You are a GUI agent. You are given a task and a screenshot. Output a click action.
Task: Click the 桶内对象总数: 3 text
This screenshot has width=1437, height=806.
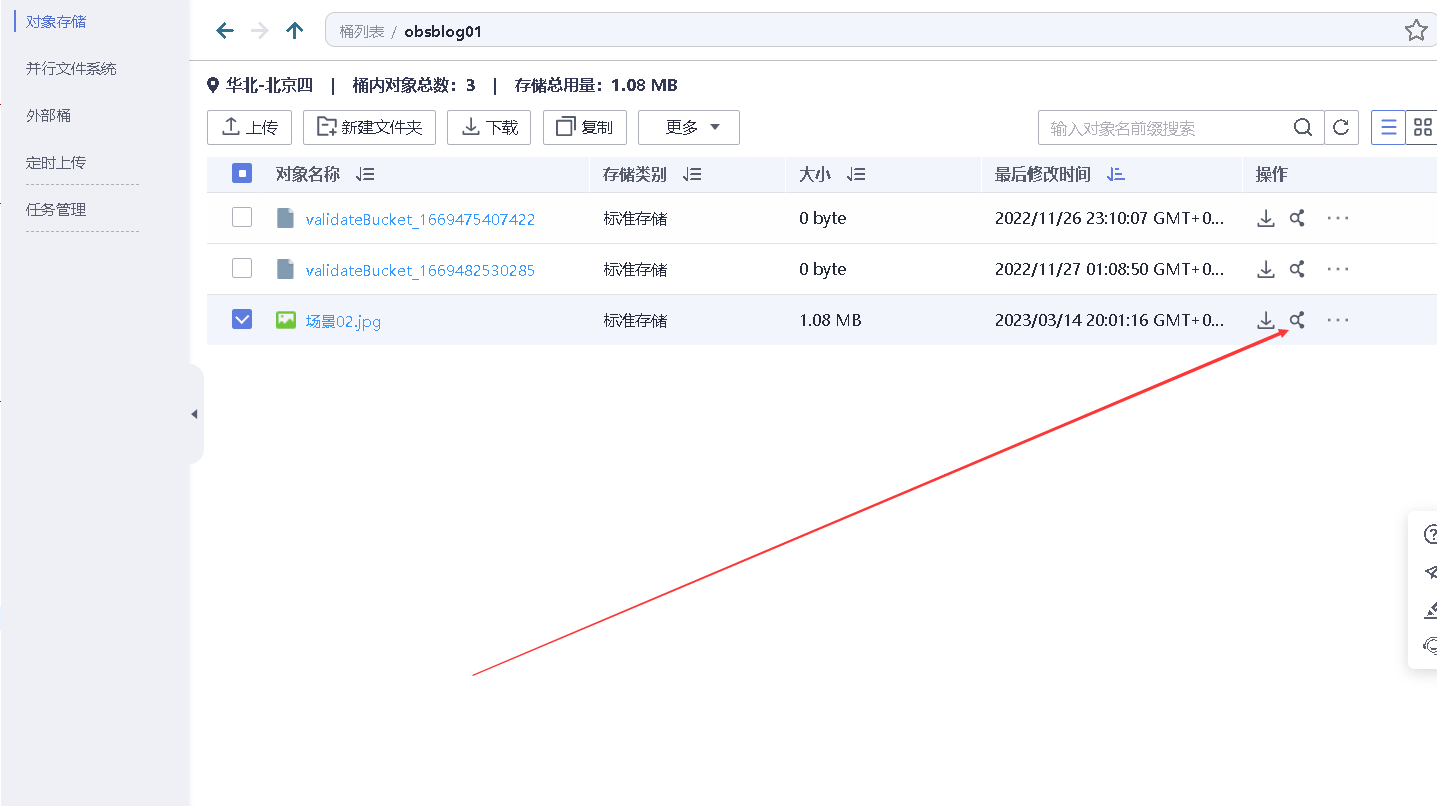pyautogui.click(x=414, y=85)
